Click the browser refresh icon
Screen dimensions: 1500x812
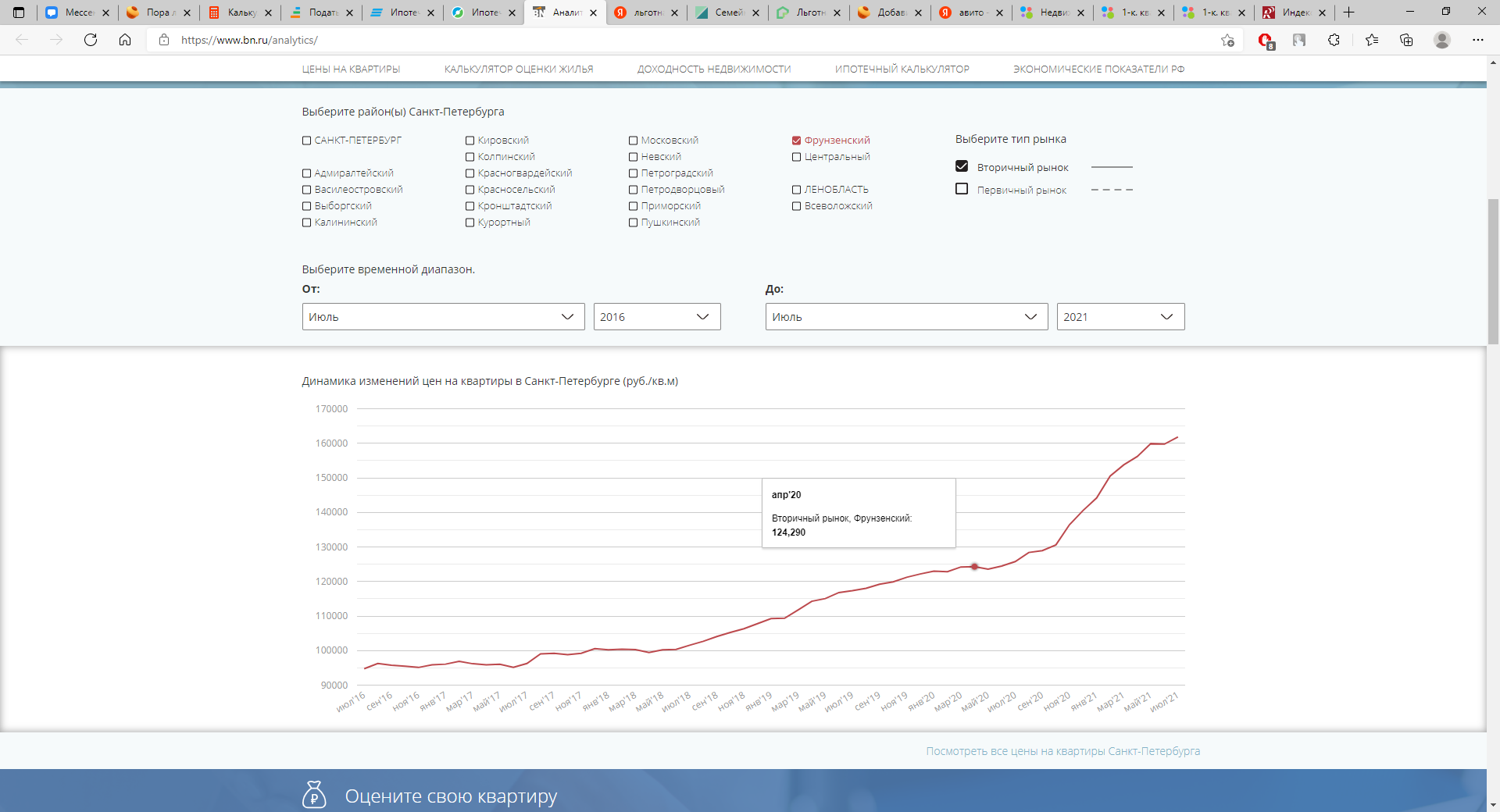[91, 40]
